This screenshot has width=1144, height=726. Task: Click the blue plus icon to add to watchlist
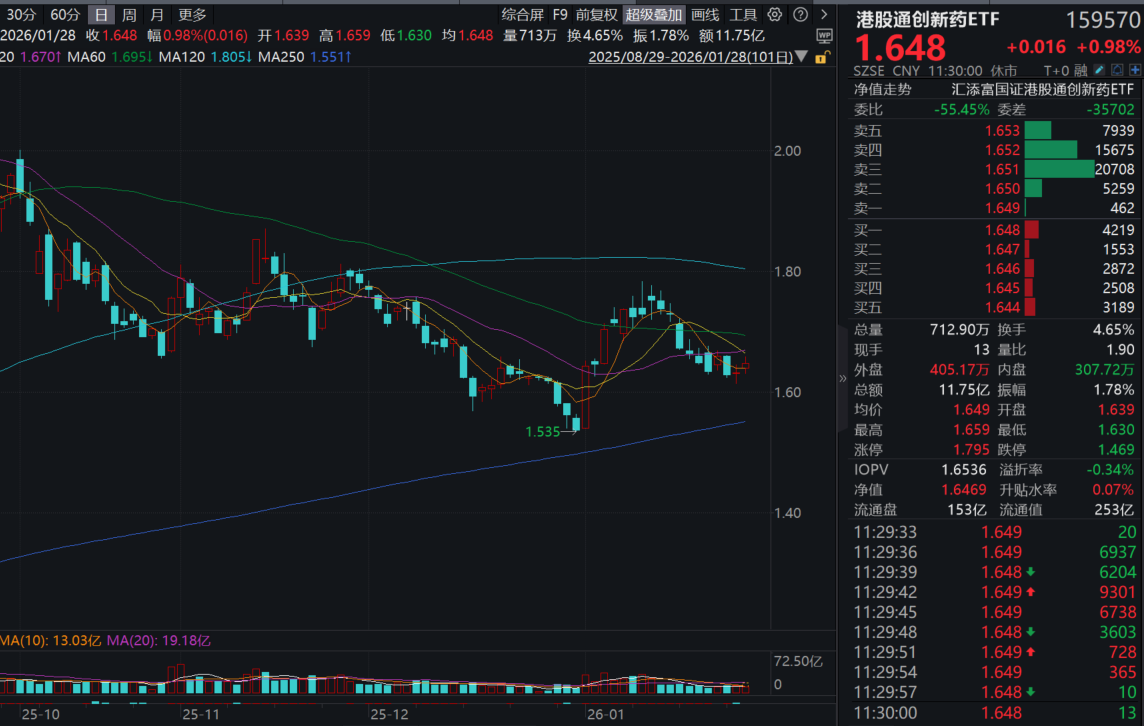coord(1135,69)
